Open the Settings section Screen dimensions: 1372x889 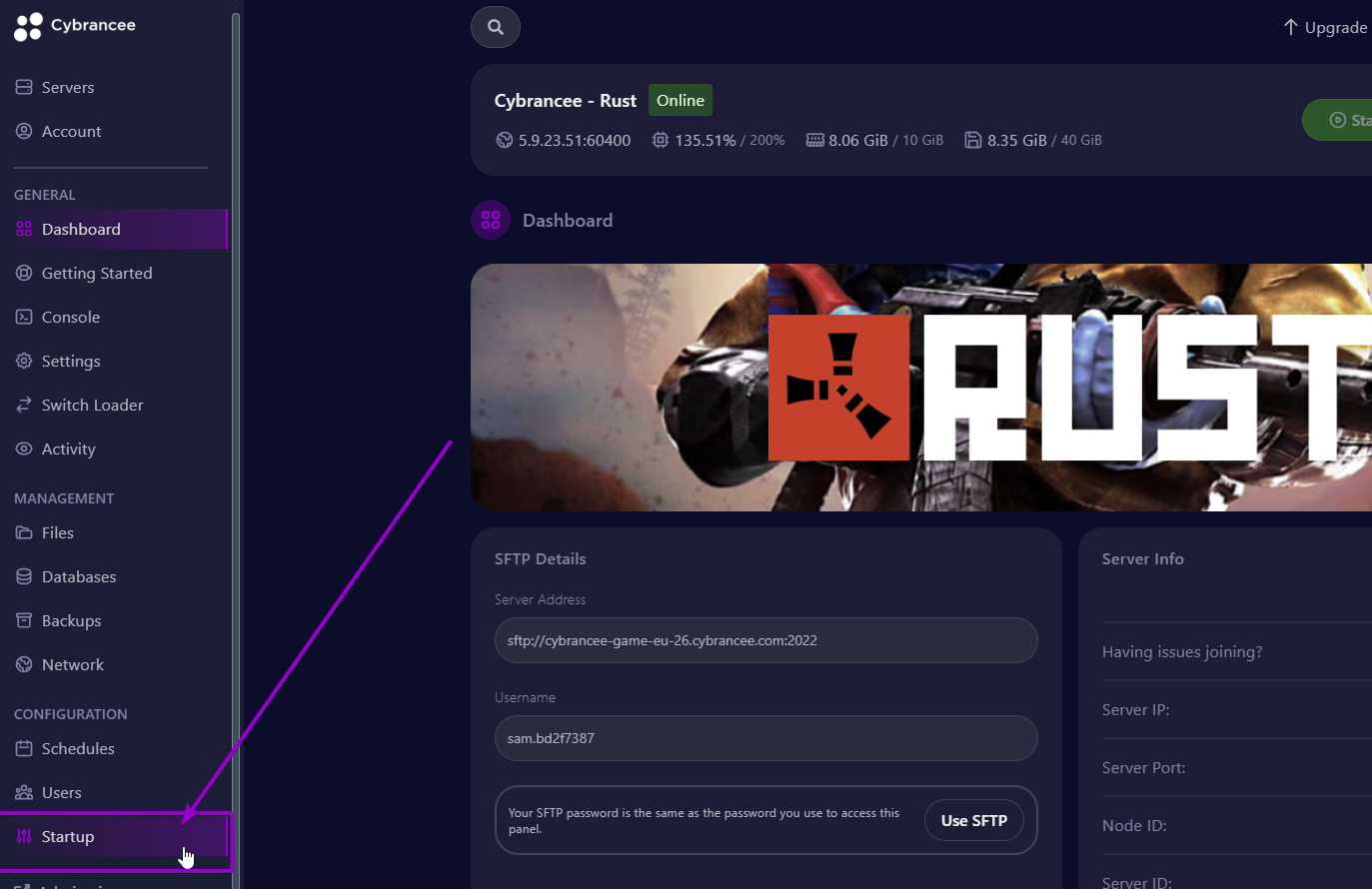coord(70,361)
